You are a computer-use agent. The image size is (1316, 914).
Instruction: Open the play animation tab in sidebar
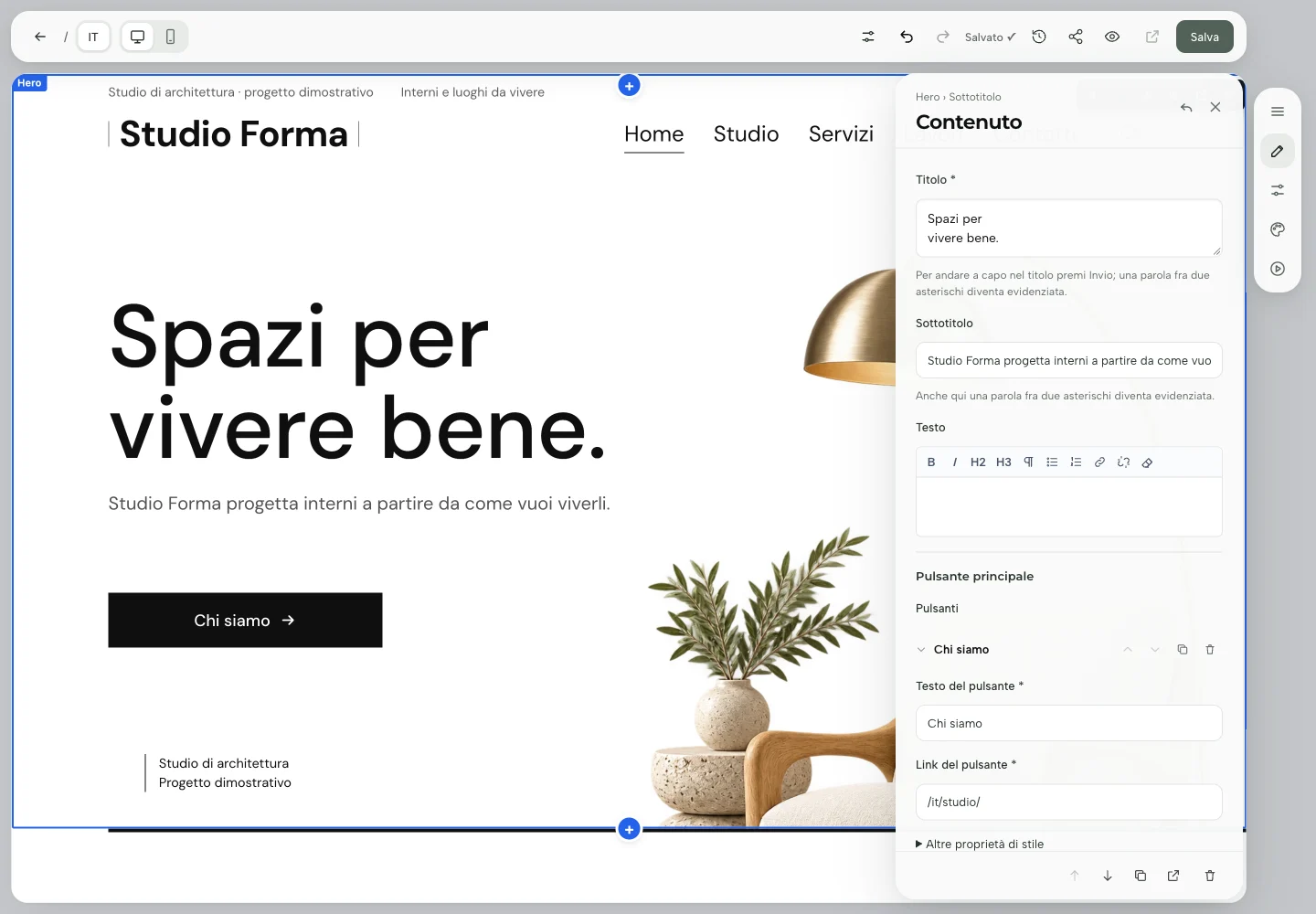(x=1278, y=269)
